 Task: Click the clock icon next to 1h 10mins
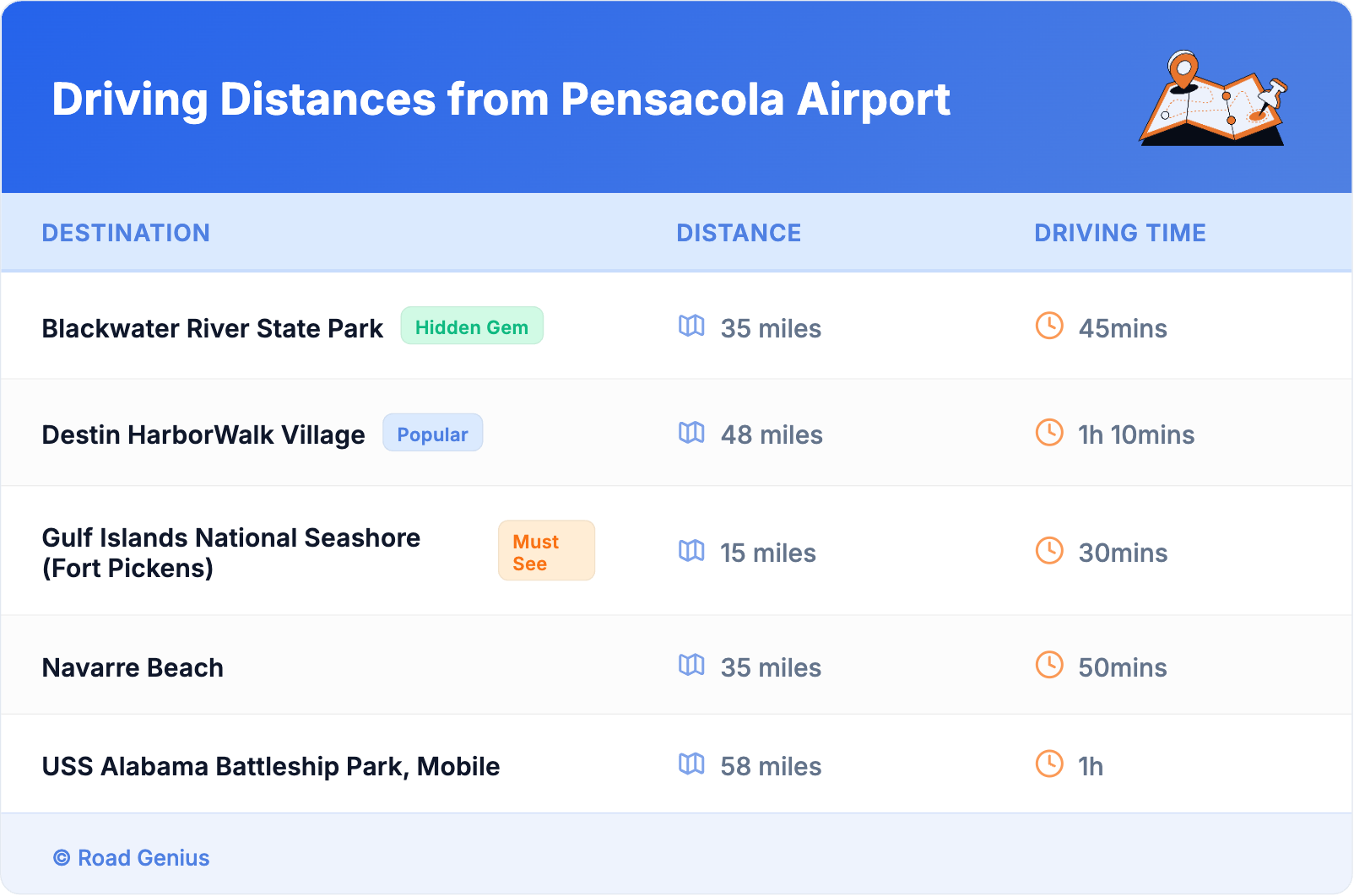pos(1049,433)
